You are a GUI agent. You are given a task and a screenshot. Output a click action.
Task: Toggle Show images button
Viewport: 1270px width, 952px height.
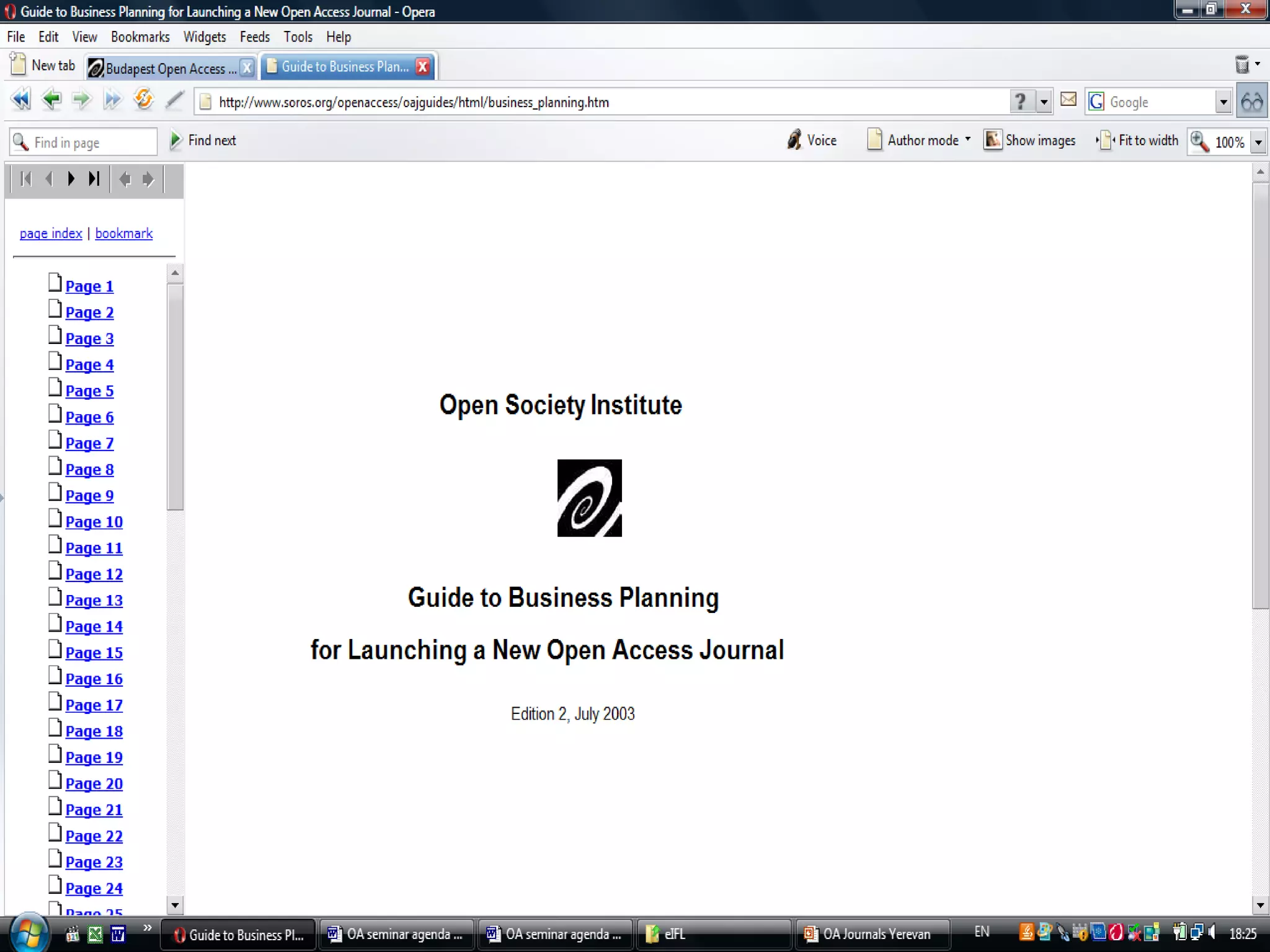coord(1029,141)
